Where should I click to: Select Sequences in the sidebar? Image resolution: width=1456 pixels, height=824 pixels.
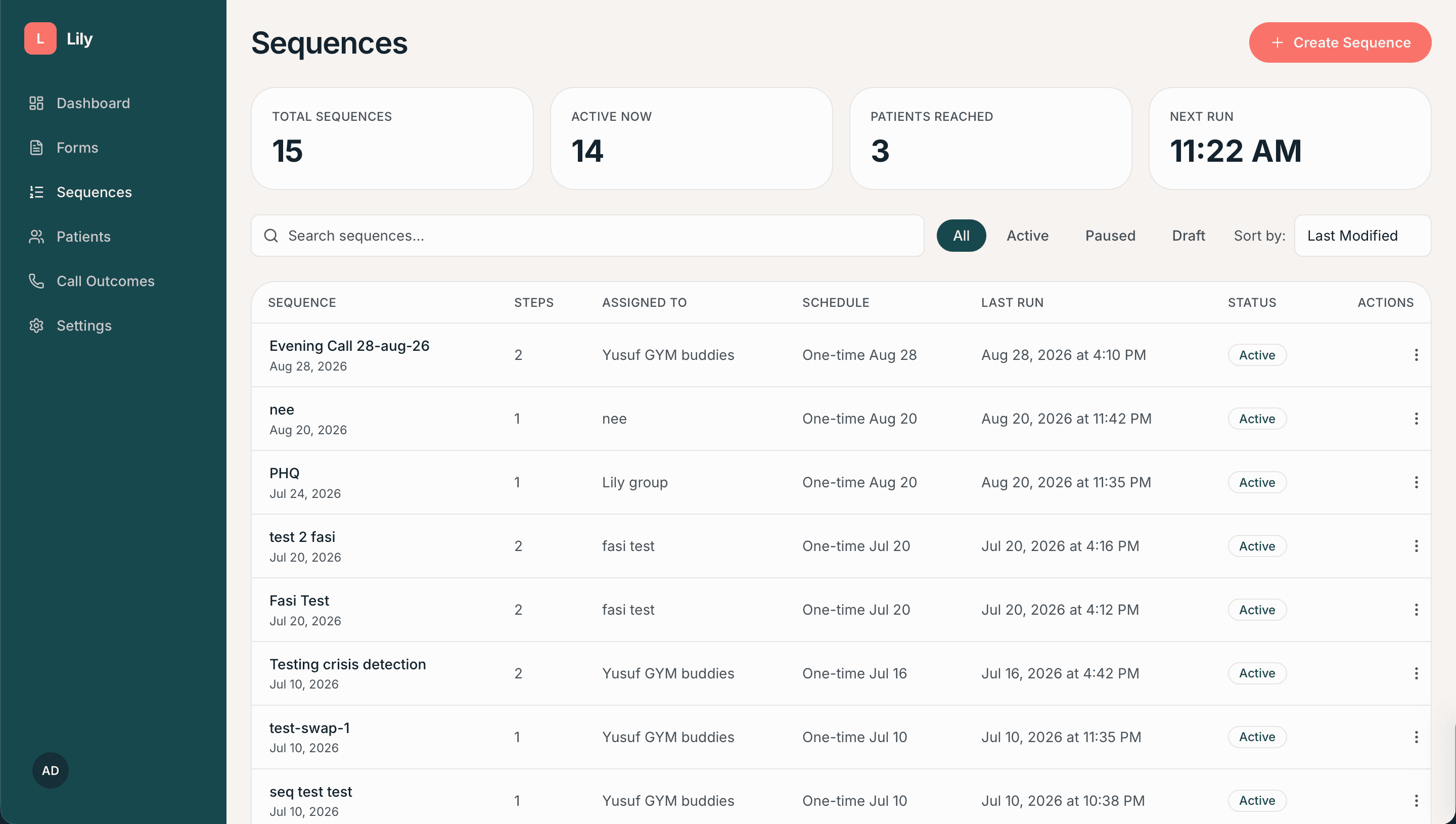tap(80, 193)
